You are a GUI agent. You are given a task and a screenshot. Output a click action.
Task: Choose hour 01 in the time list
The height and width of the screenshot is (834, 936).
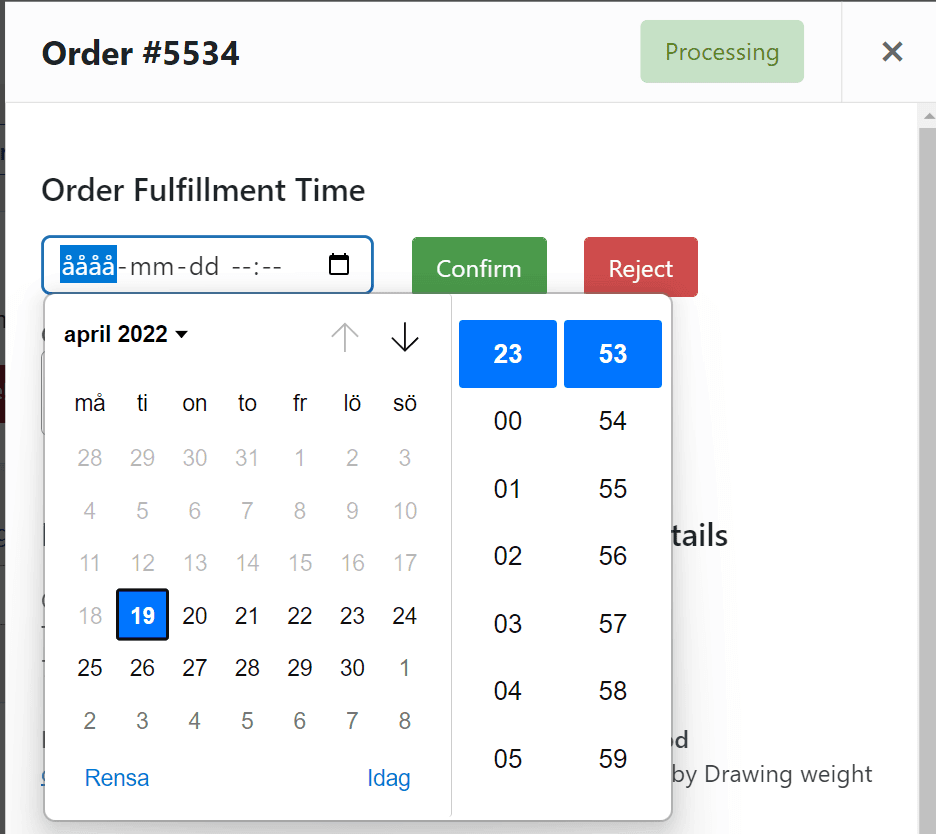(507, 488)
